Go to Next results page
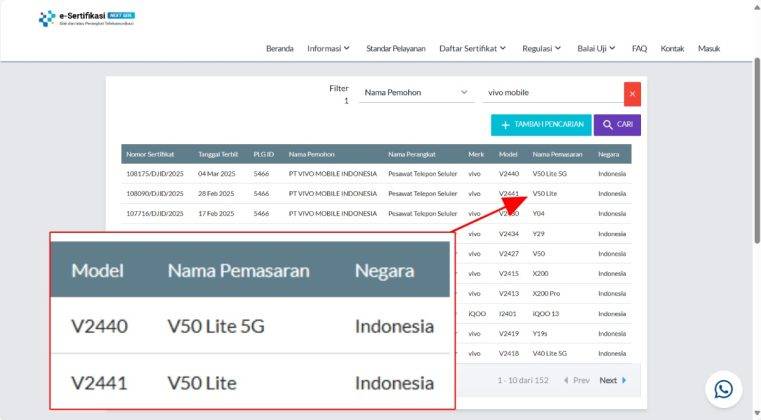Image resolution: width=761 pixels, height=420 pixels. pos(612,380)
